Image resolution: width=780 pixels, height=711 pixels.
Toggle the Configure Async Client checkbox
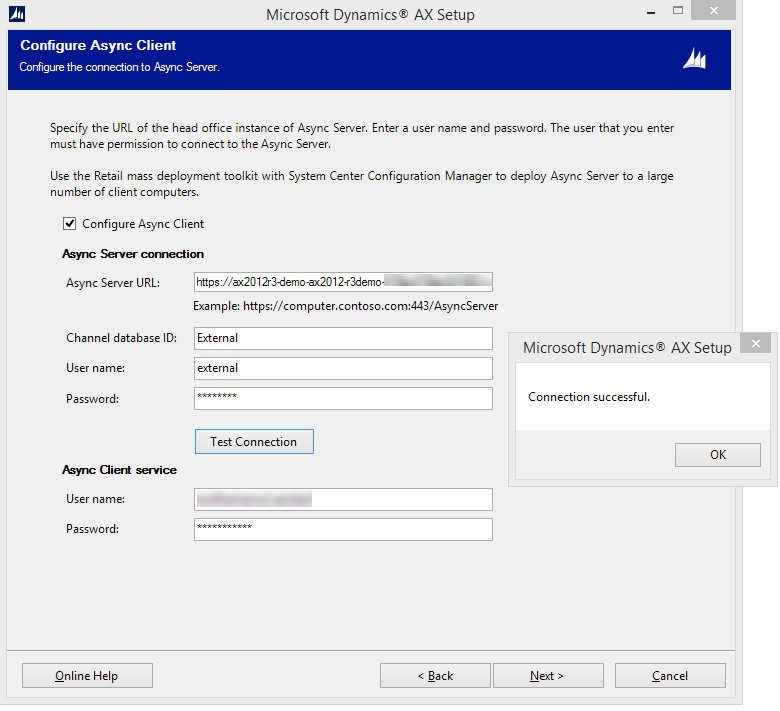pos(70,224)
